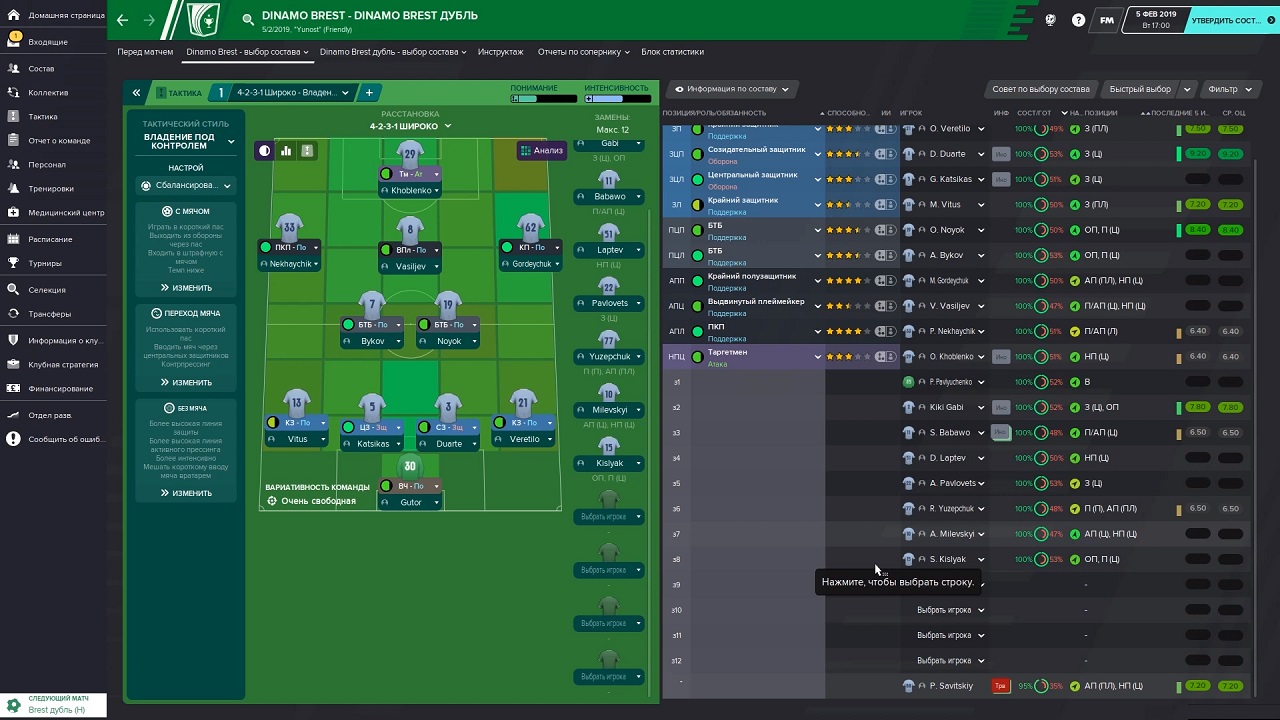Image resolution: width=1280 pixels, height=720 pixels.
Task: Click the back navigation arrow
Action: [x=123, y=20]
